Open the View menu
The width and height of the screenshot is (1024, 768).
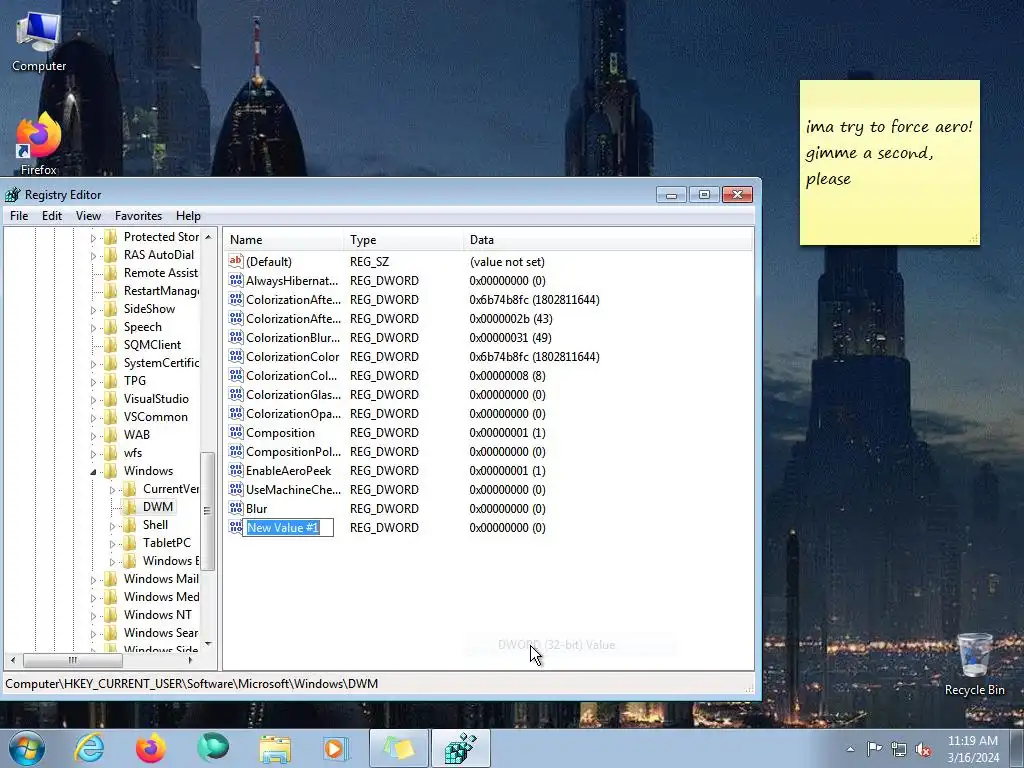88,216
